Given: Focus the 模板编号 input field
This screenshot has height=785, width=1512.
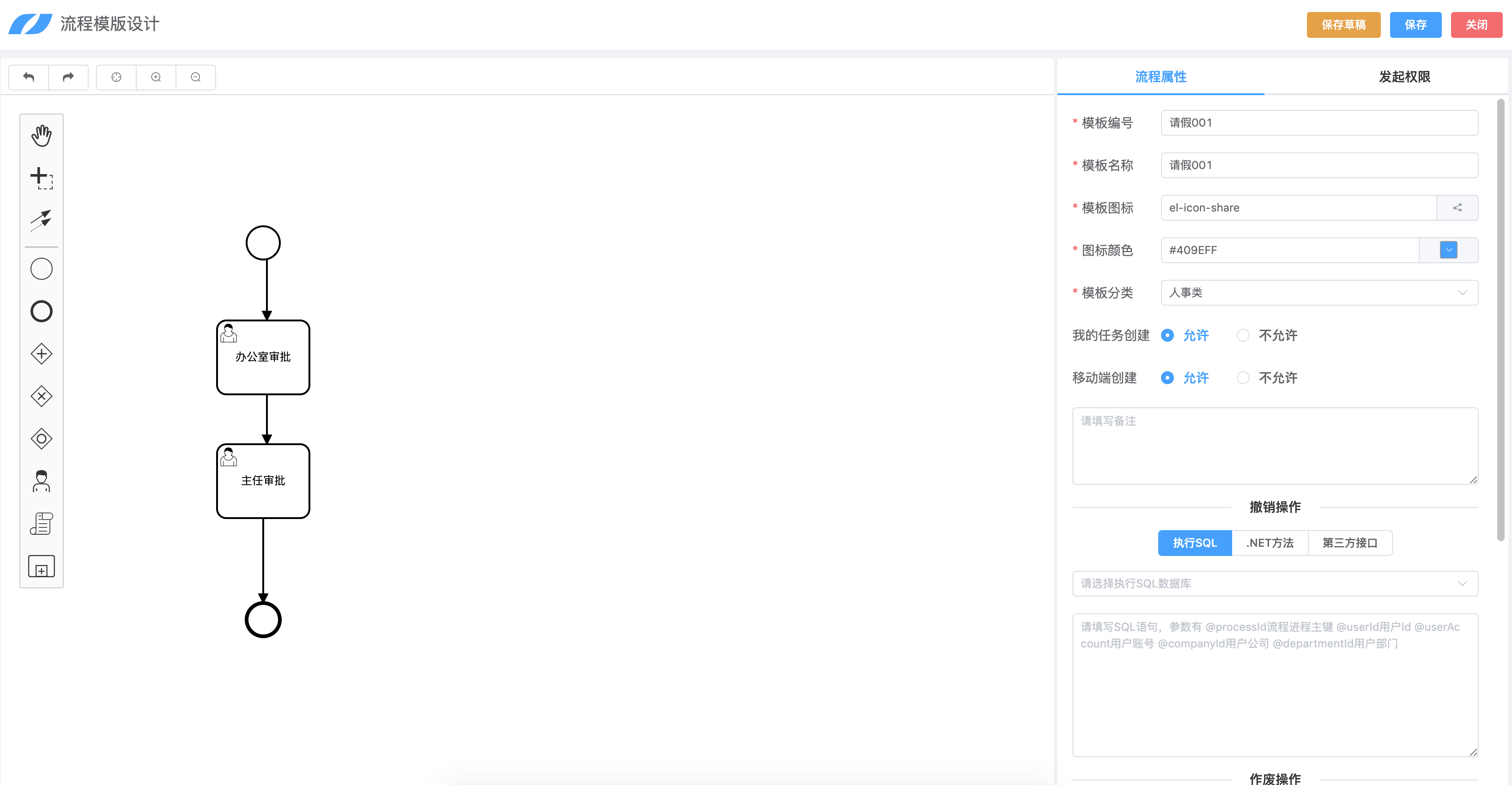Looking at the screenshot, I should [1319, 123].
